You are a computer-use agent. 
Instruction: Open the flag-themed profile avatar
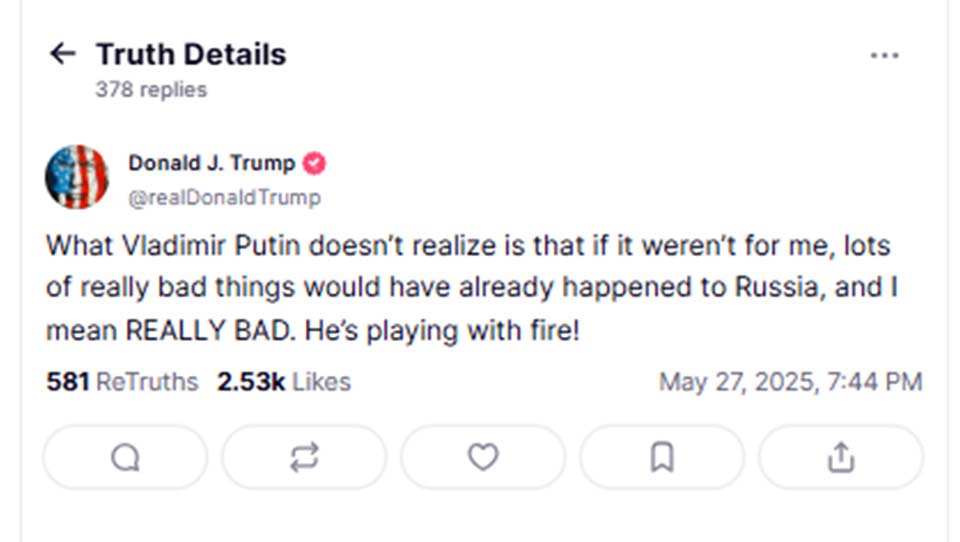click(x=77, y=177)
